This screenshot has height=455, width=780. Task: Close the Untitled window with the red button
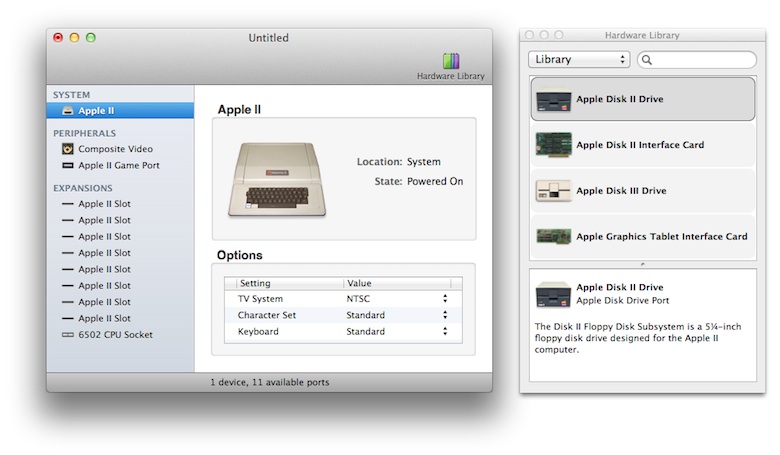point(58,38)
